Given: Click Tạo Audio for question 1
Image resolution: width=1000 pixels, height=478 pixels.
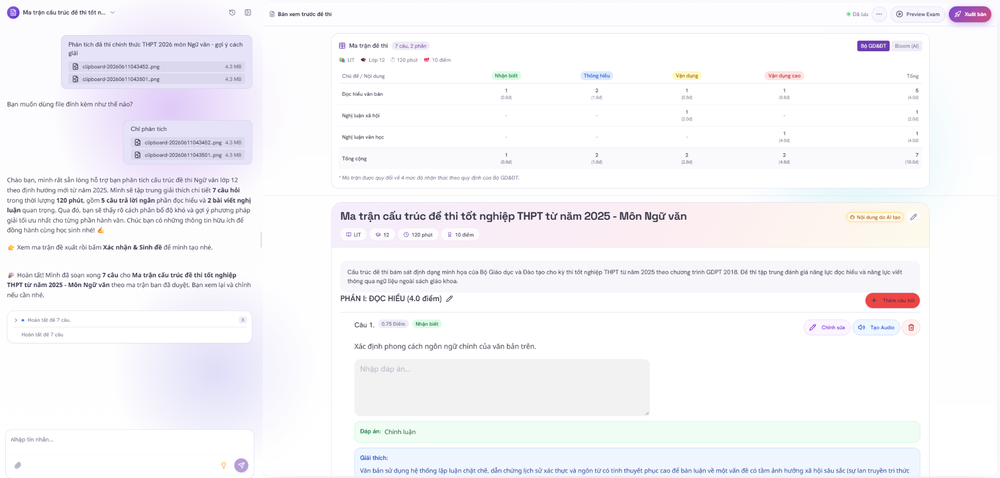Looking at the screenshot, I should pyautogui.click(x=876, y=328).
